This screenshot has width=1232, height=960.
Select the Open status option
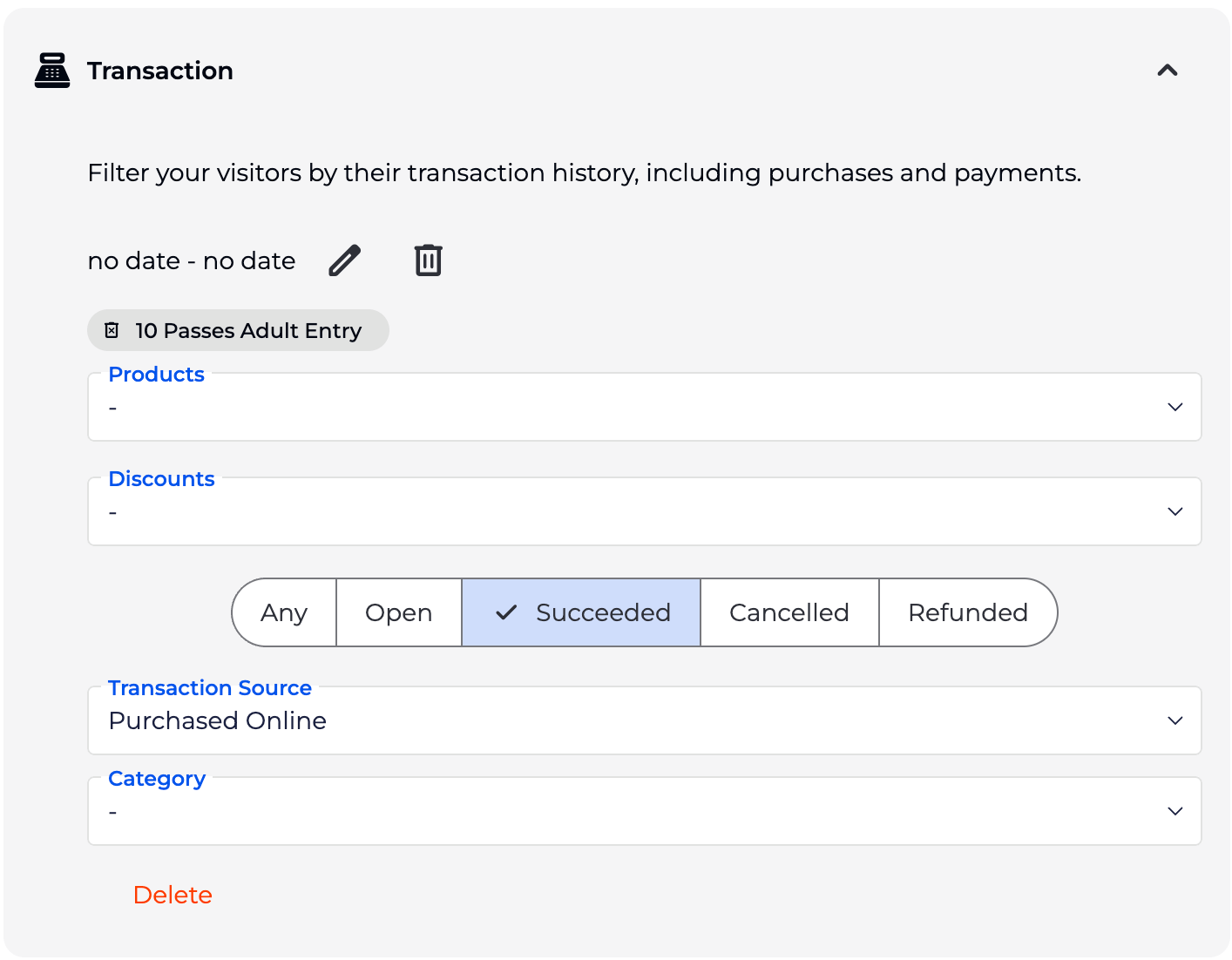tap(398, 612)
